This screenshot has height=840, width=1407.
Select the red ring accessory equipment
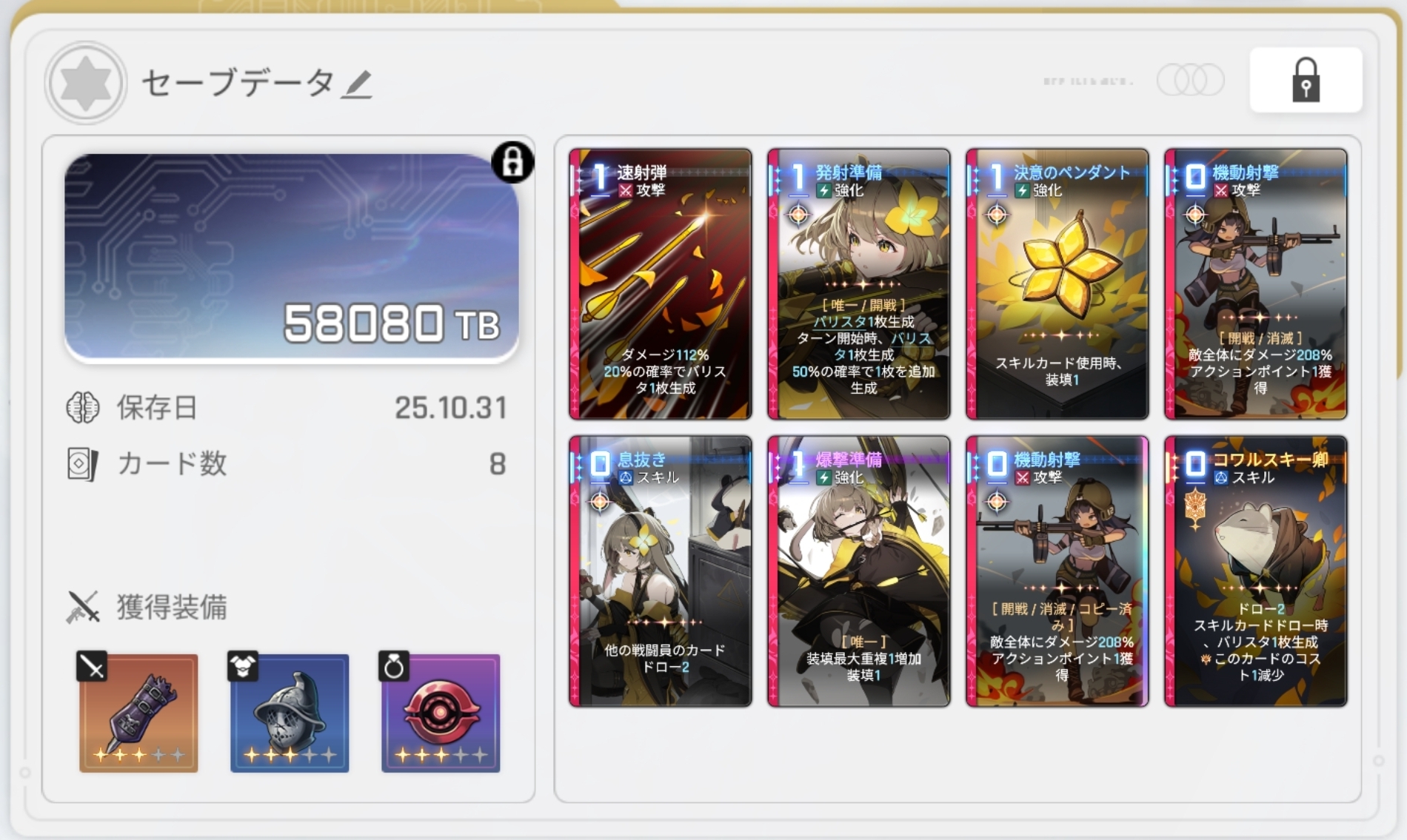coord(441,713)
